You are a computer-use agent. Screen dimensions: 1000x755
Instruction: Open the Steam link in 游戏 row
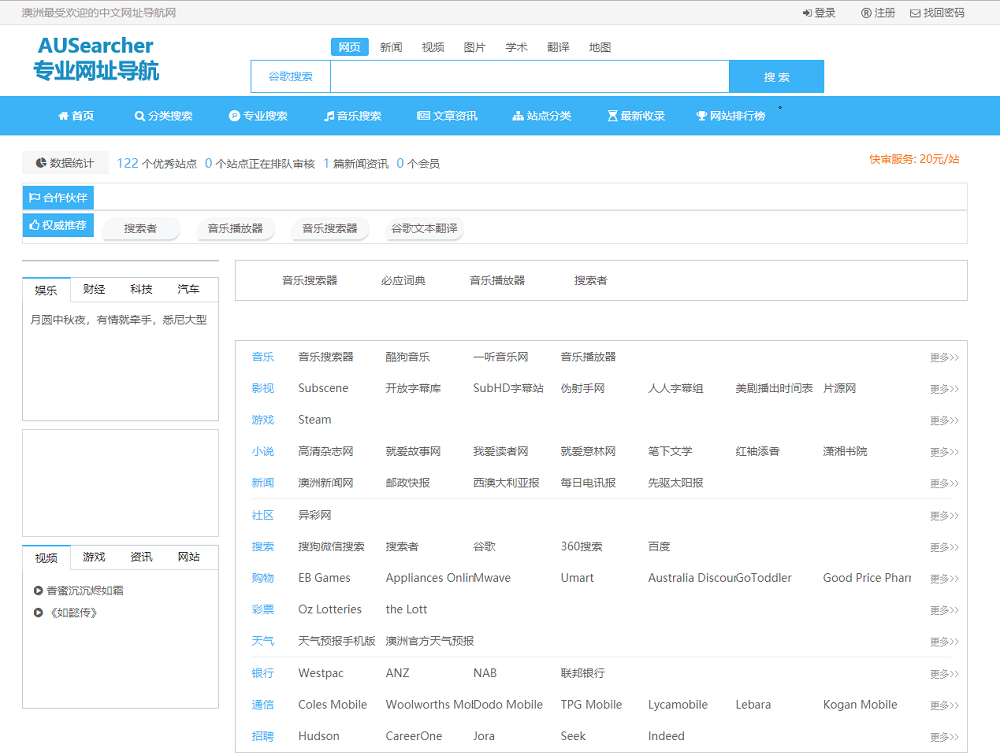click(x=314, y=420)
